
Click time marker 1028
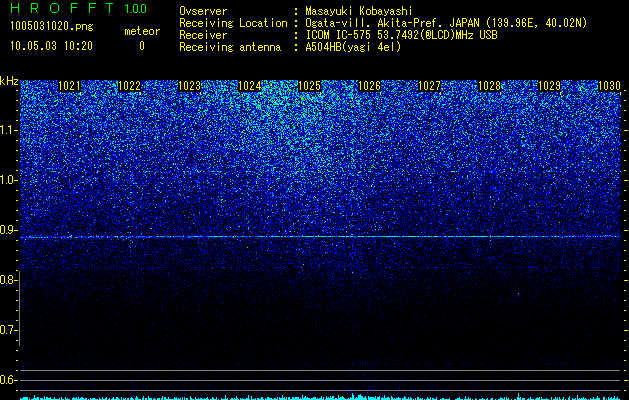(x=489, y=86)
